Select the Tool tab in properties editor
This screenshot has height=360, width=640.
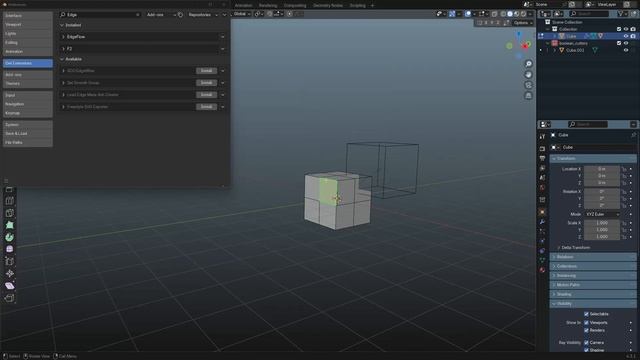(542, 137)
